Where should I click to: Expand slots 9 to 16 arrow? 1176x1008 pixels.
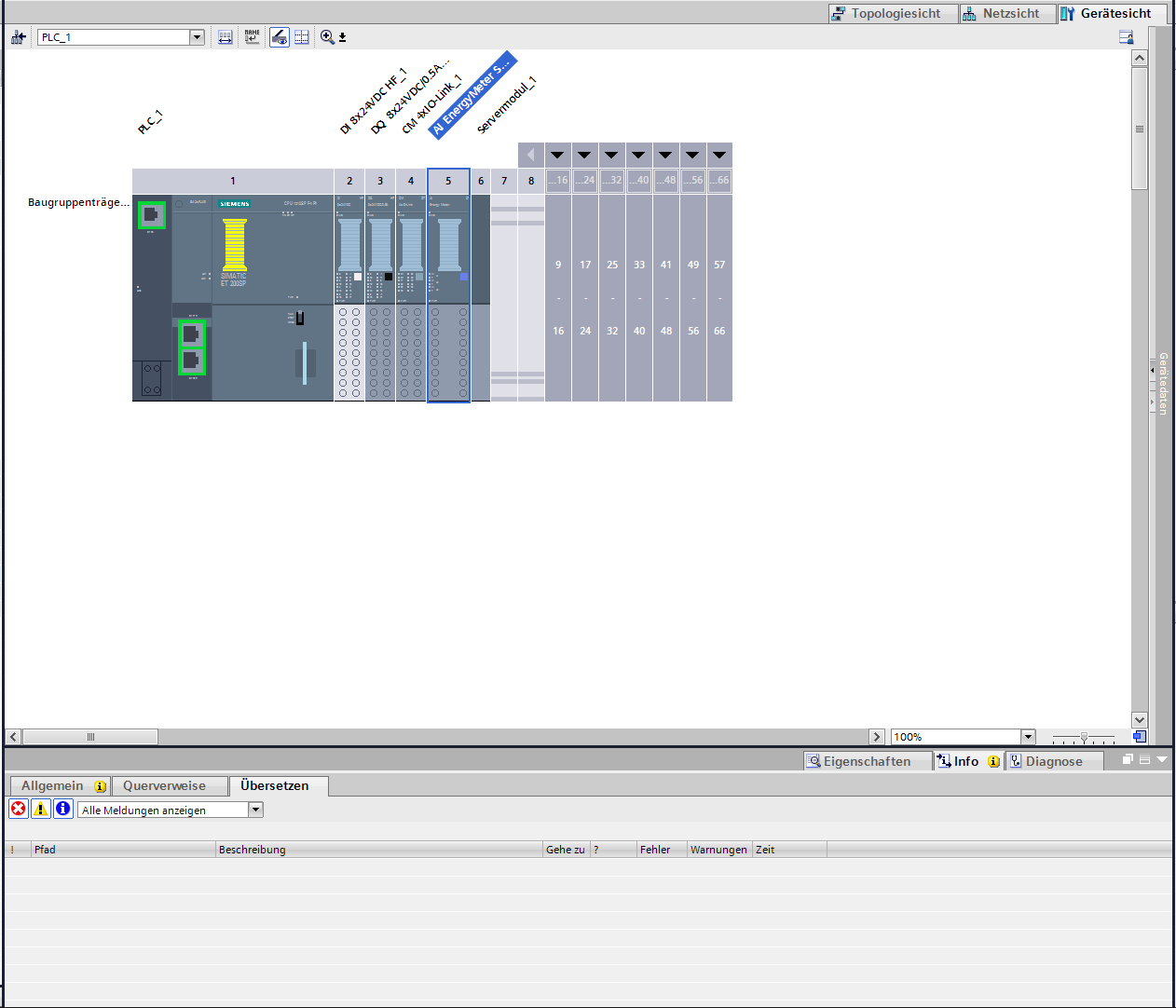(557, 155)
